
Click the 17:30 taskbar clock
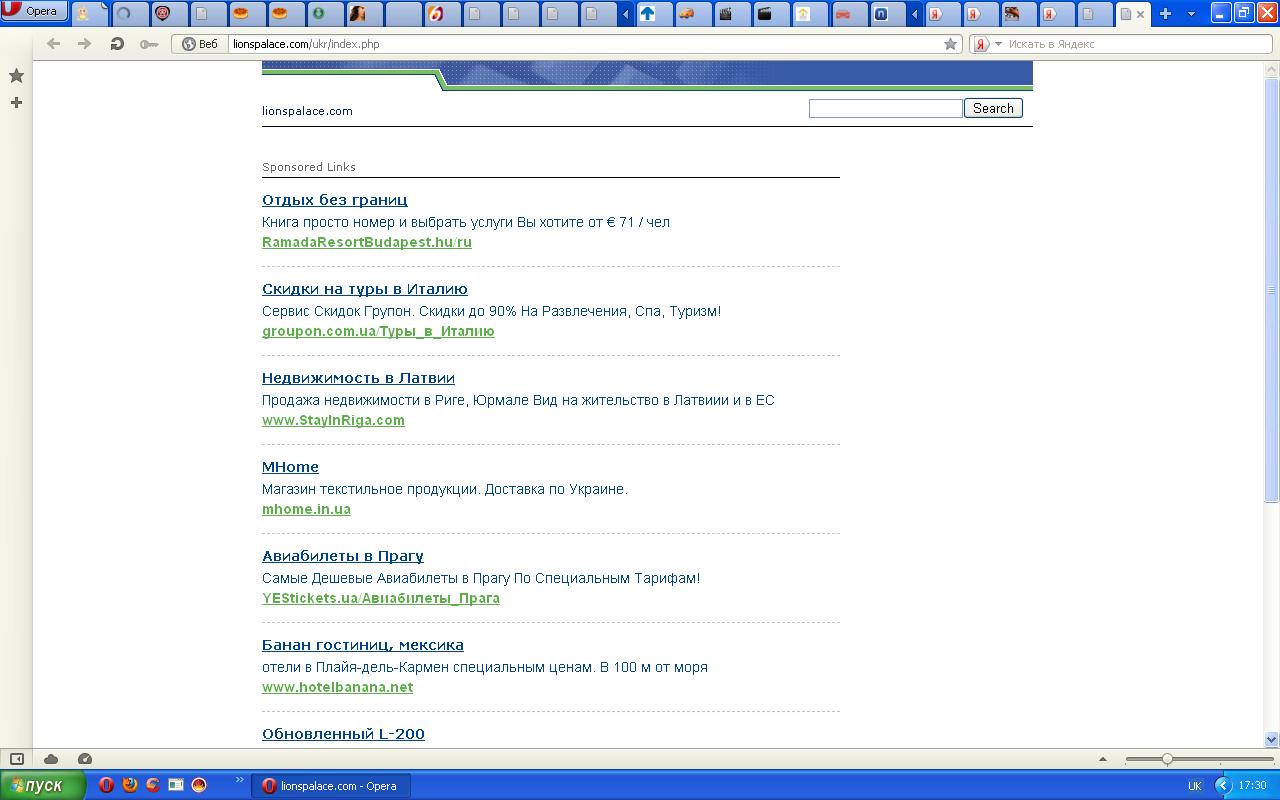pyautogui.click(x=1252, y=786)
